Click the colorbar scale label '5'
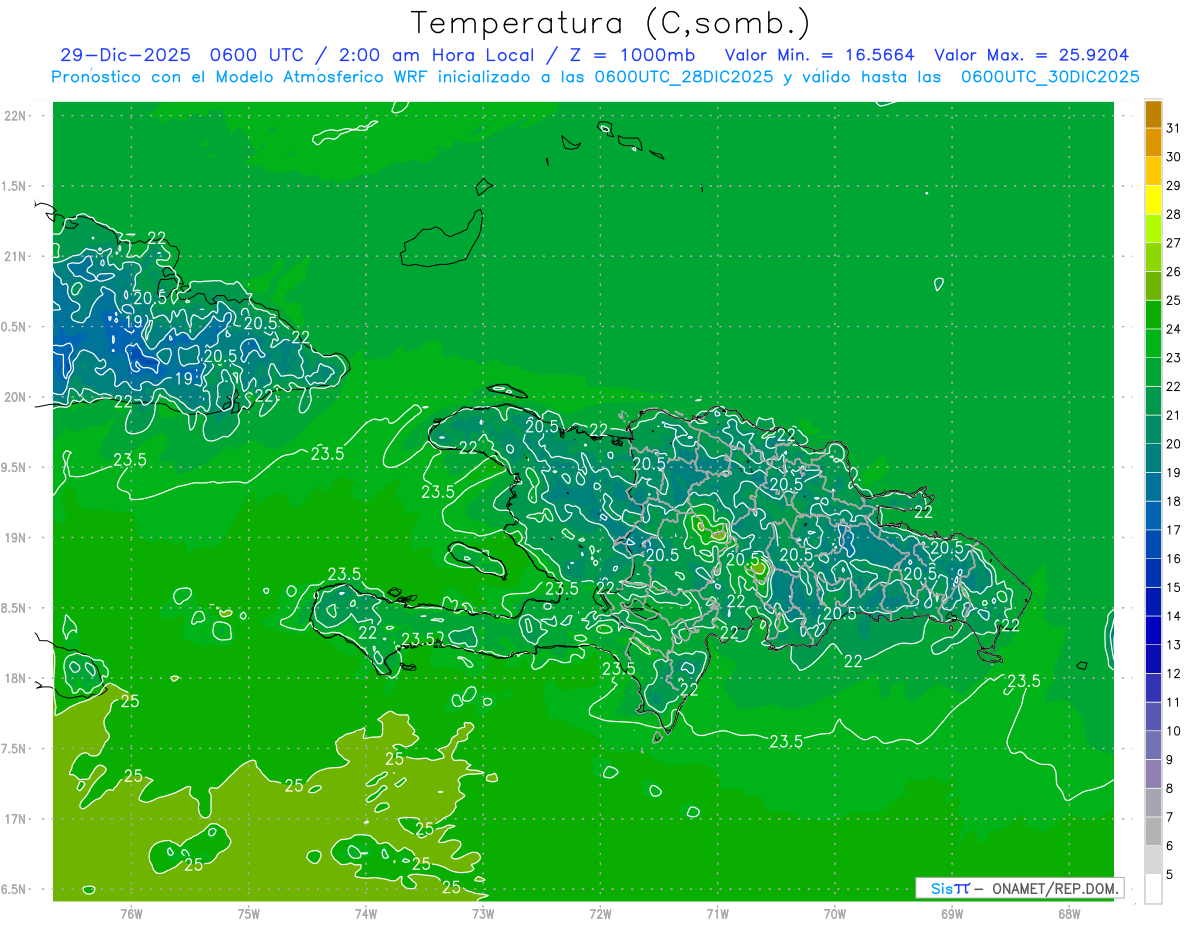The width and height of the screenshot is (1200, 927). coord(1170,874)
